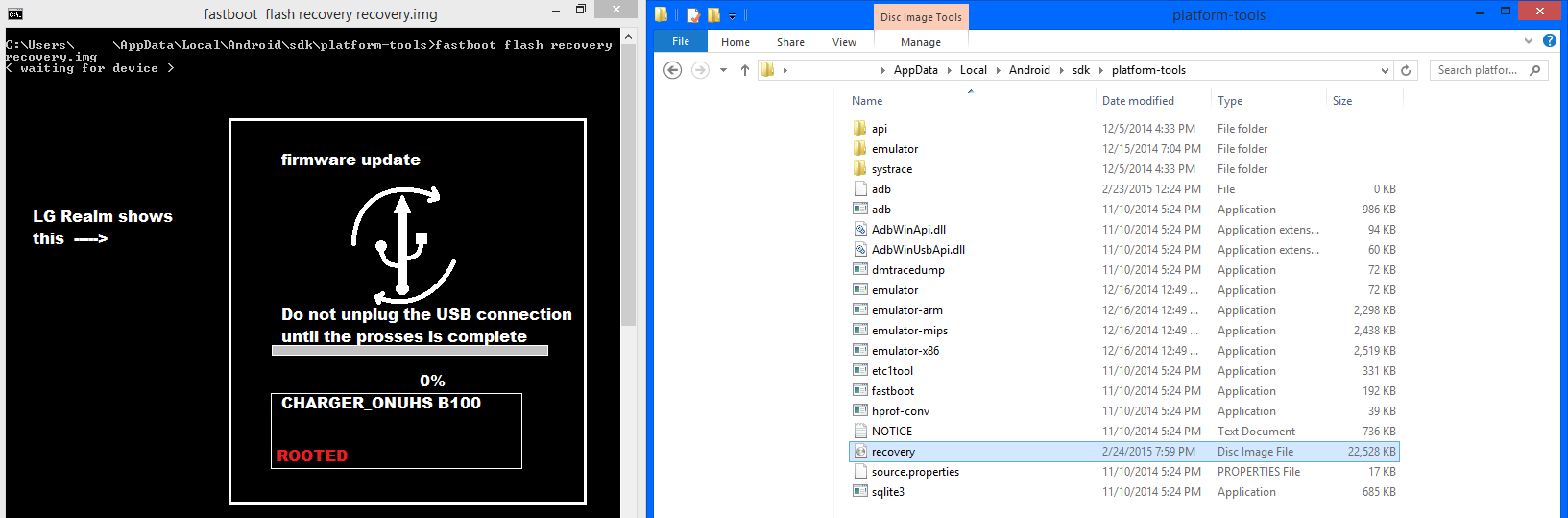Click the New Folder quick access icon
Viewport: 1568px width, 518px height.
pos(713,15)
